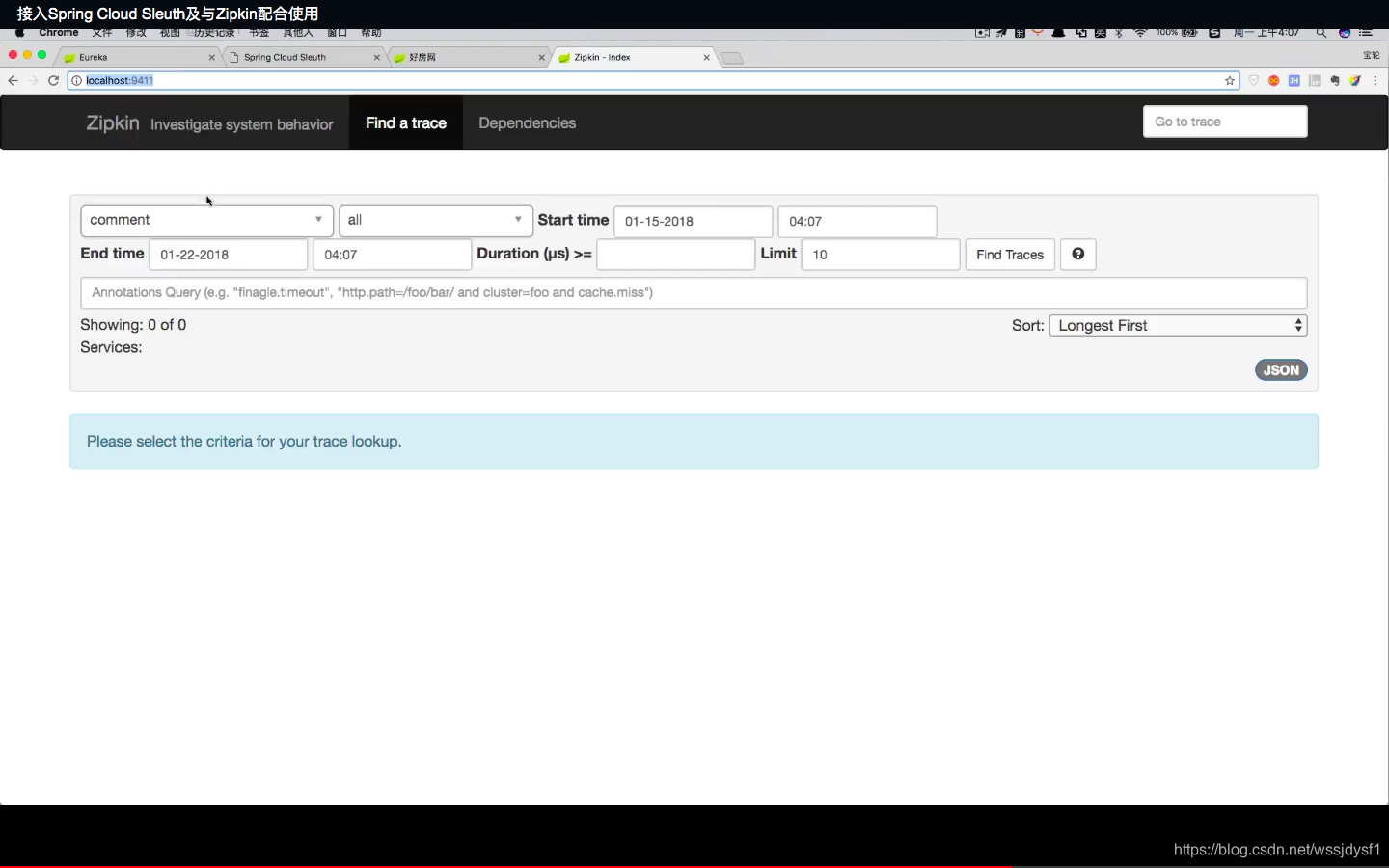
Task: Click the End time 04:07 field
Action: pyautogui.click(x=393, y=255)
